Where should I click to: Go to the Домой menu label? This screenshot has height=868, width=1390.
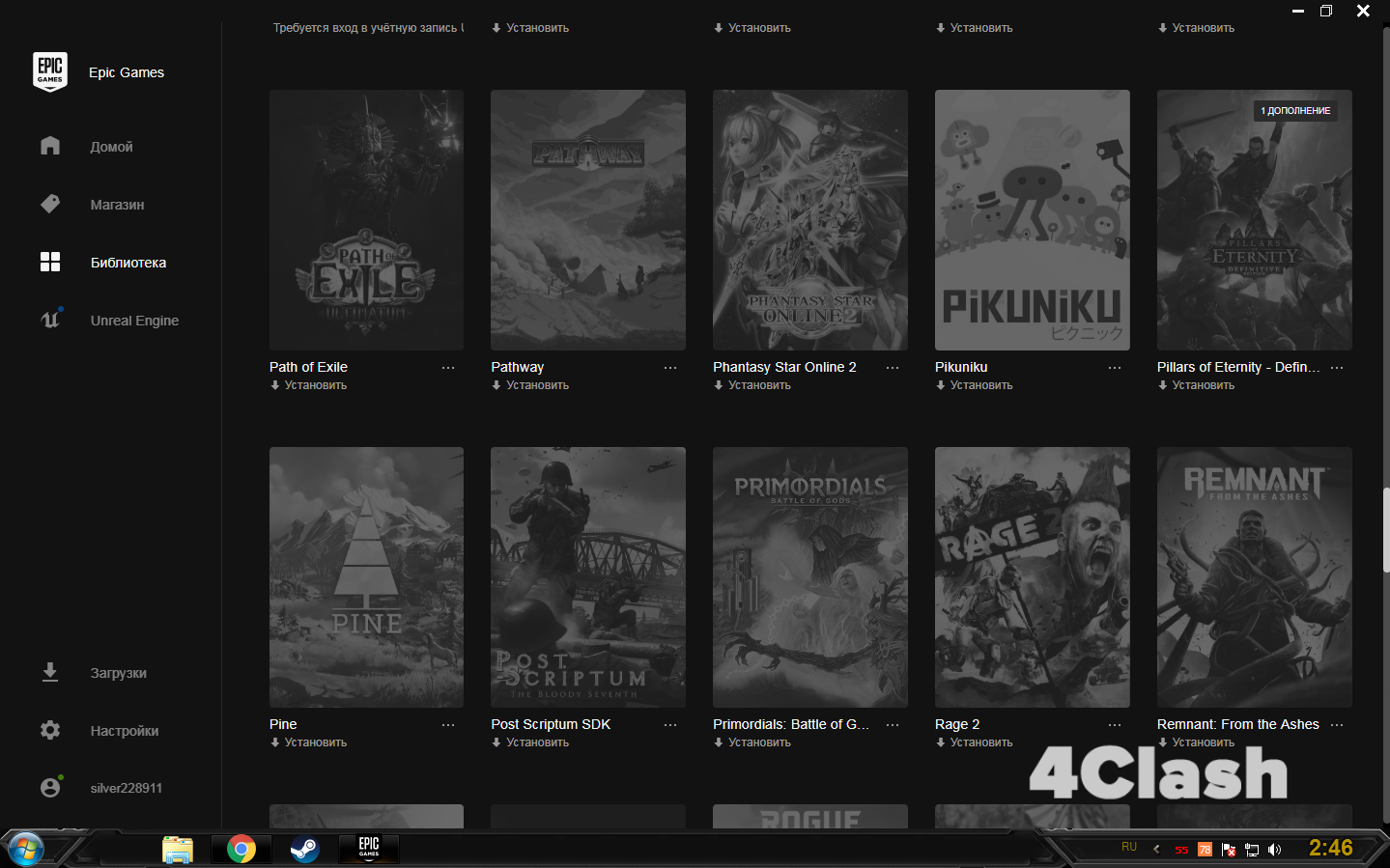[x=112, y=147]
